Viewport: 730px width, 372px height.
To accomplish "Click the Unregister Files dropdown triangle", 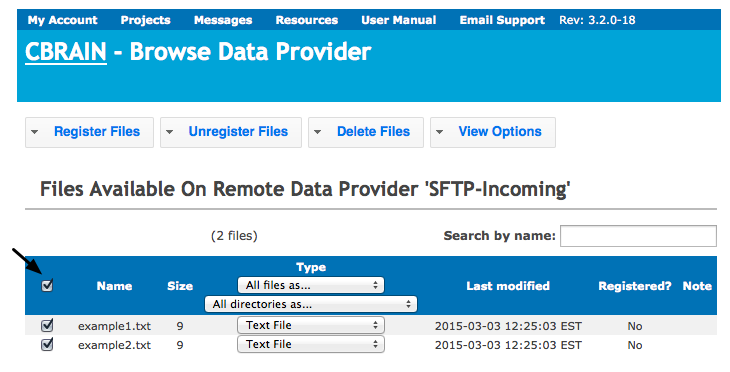I will (169, 132).
